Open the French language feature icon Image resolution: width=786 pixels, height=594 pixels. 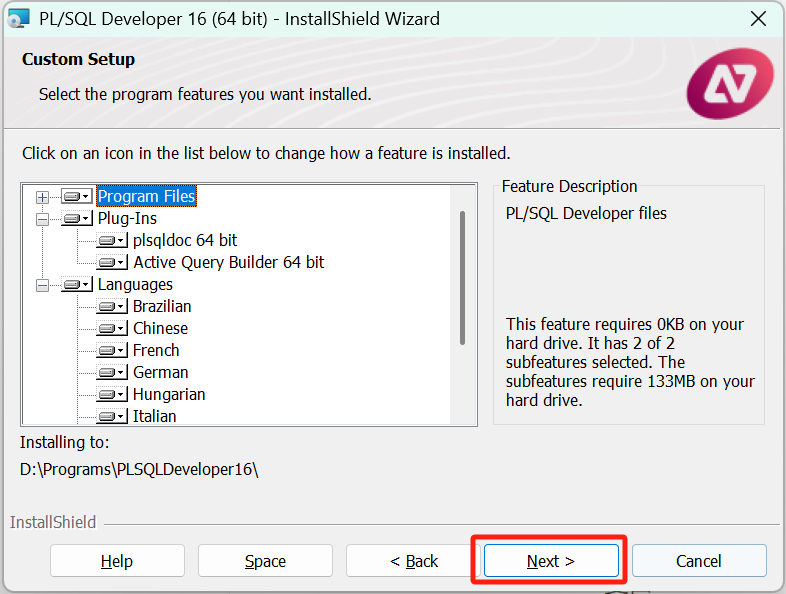pos(112,351)
